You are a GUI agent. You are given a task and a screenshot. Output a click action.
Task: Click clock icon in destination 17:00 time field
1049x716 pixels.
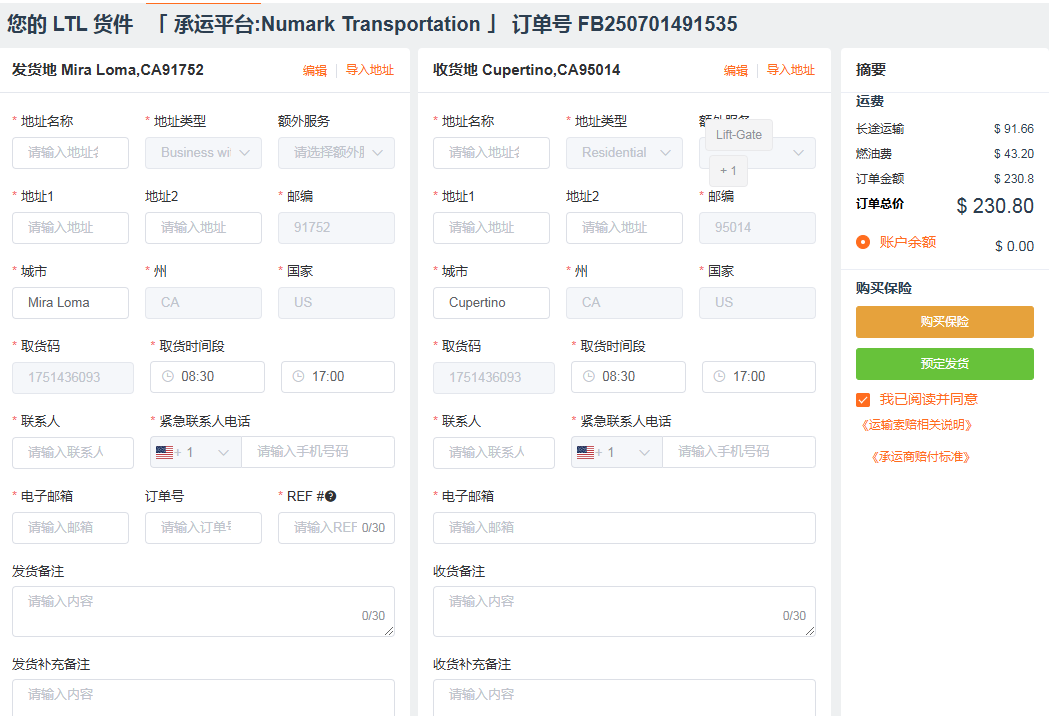point(719,377)
